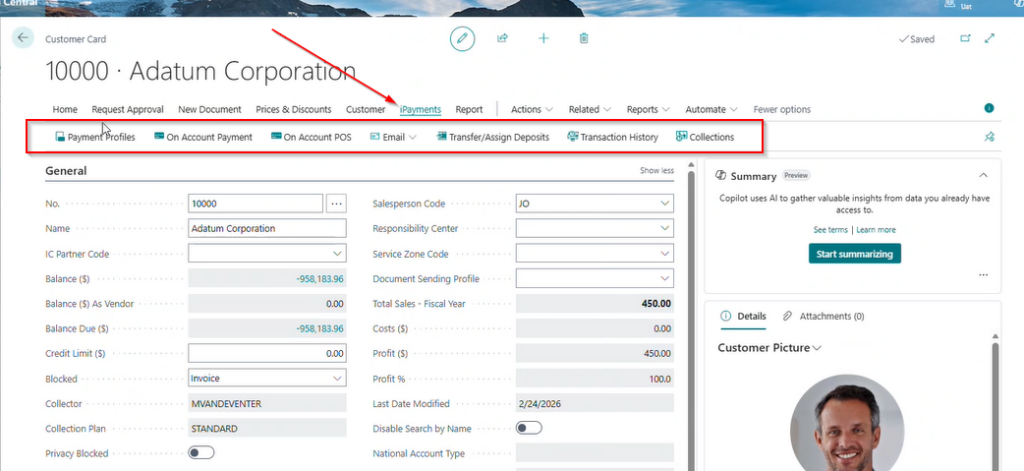Open Service Zone Code dropdown
The image size is (1024, 471).
(665, 253)
